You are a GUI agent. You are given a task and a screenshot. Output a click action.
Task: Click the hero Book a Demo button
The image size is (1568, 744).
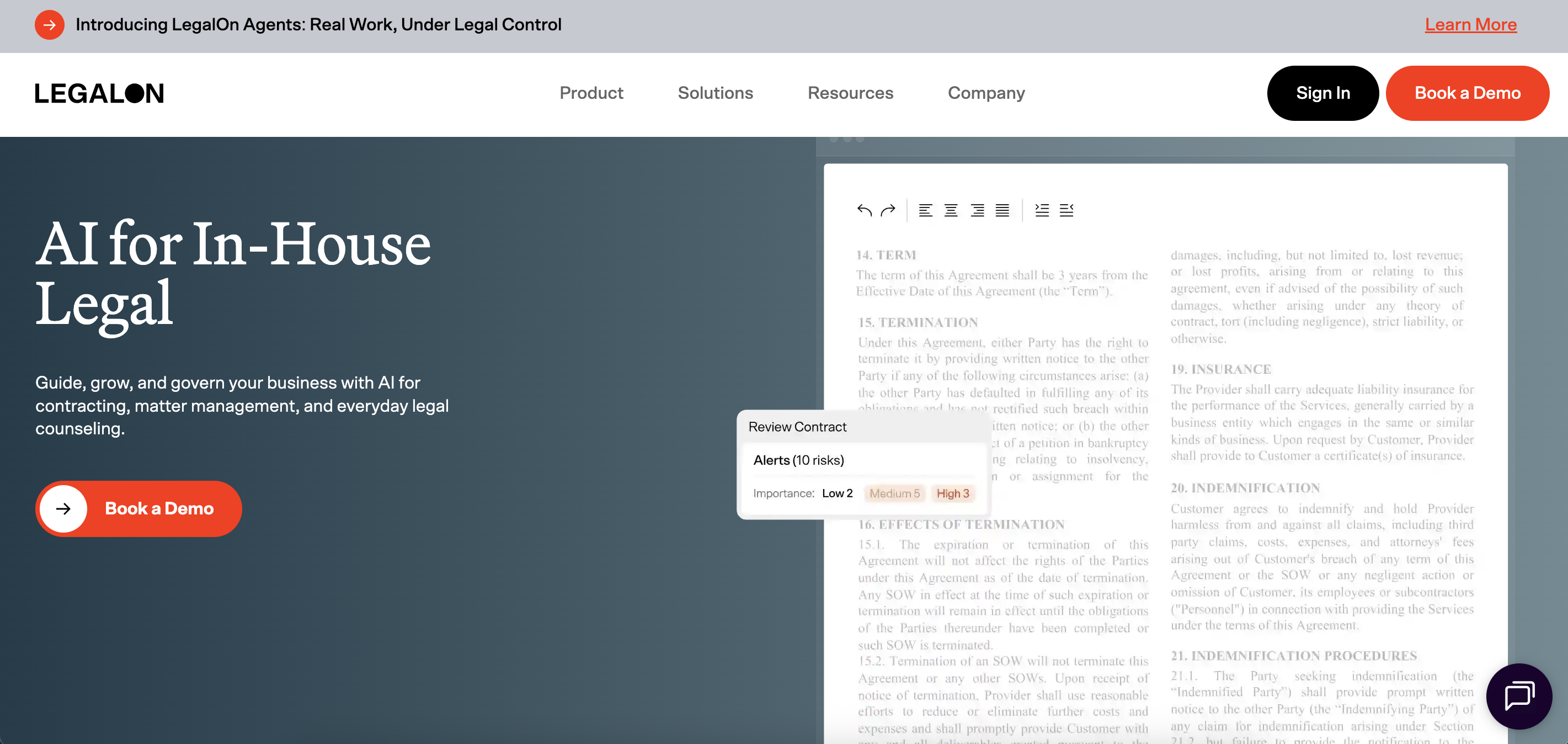point(139,508)
